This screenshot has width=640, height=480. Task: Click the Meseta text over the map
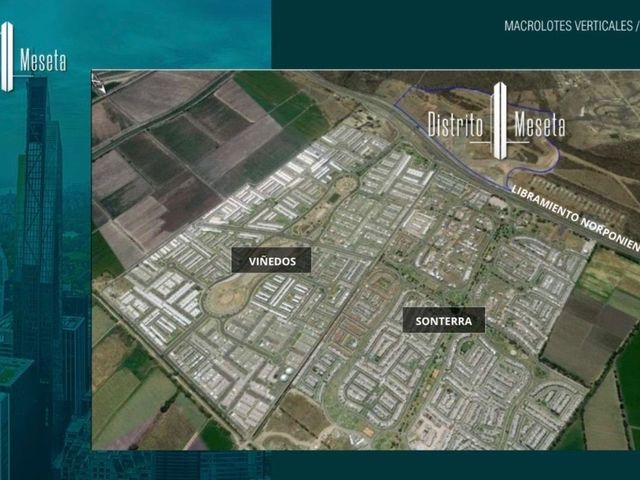540,124
